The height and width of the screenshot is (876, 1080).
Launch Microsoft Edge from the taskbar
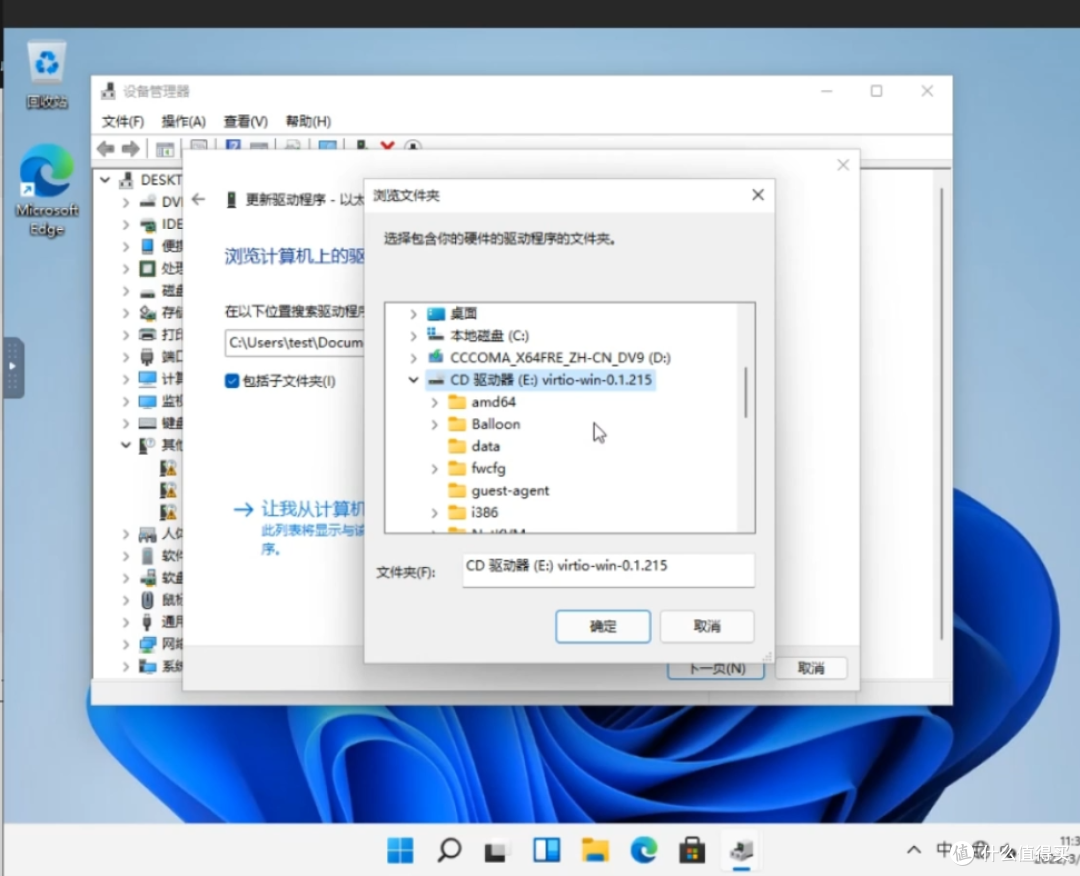point(644,850)
